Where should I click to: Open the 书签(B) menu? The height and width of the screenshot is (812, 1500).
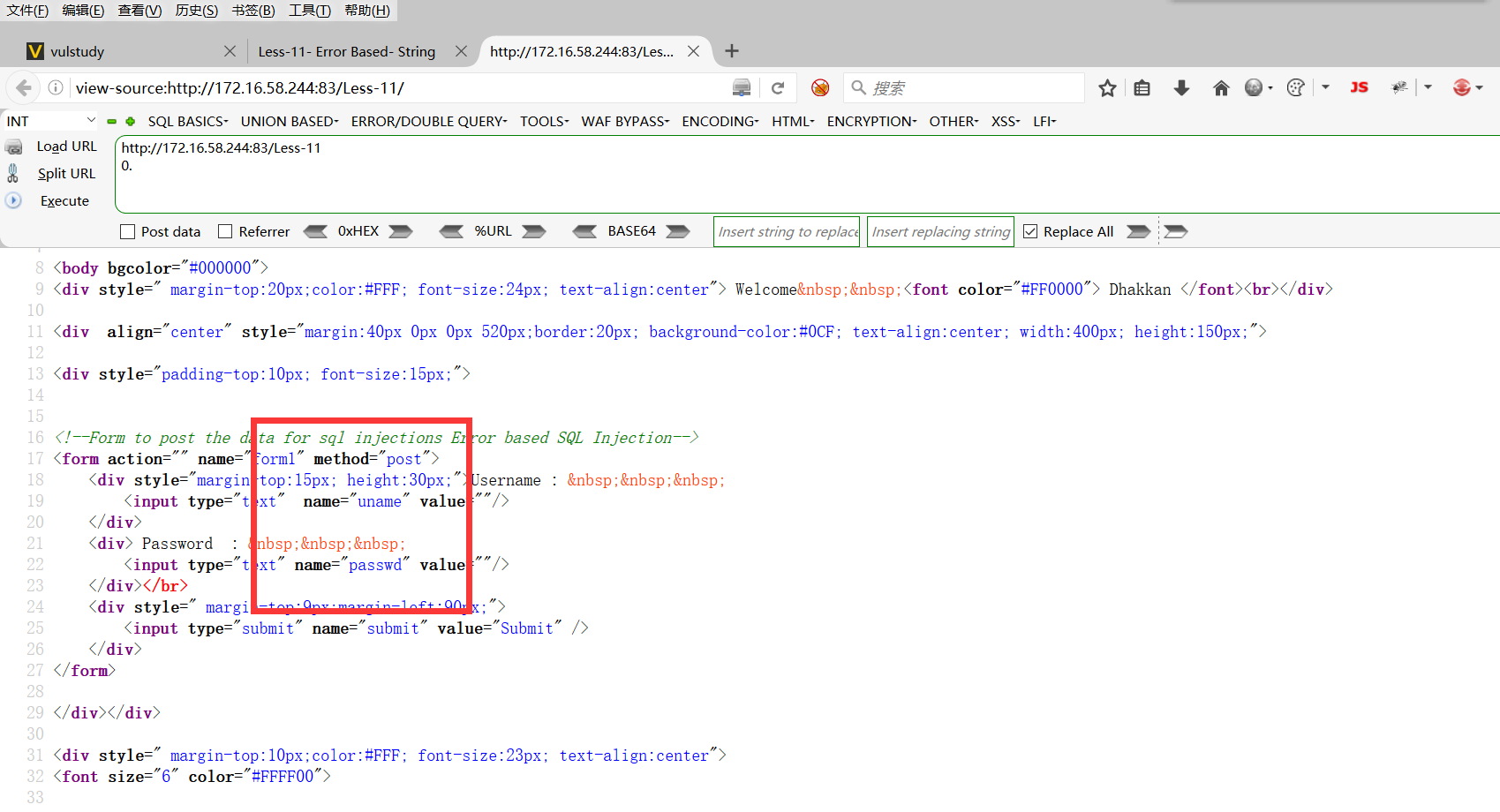(x=253, y=10)
